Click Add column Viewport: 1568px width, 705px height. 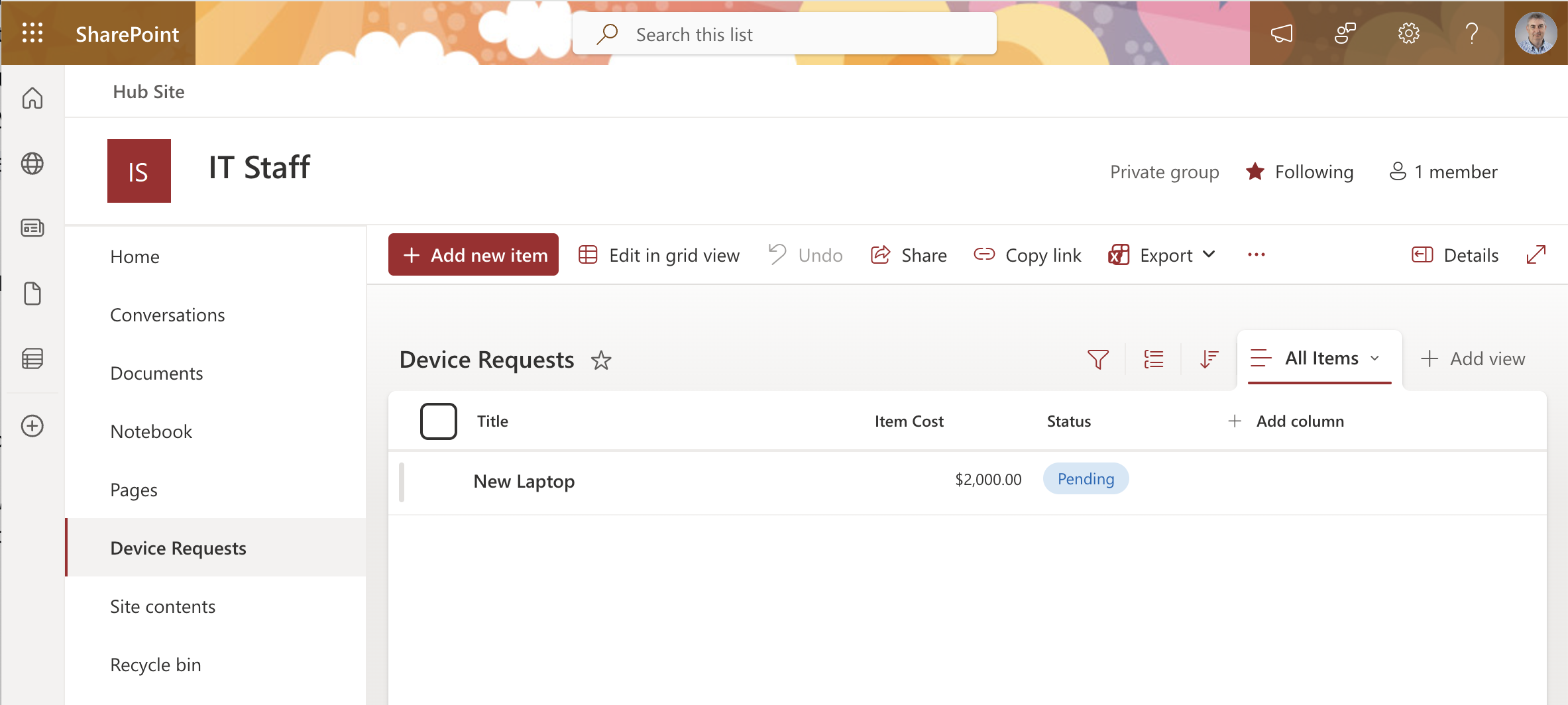(x=1286, y=421)
